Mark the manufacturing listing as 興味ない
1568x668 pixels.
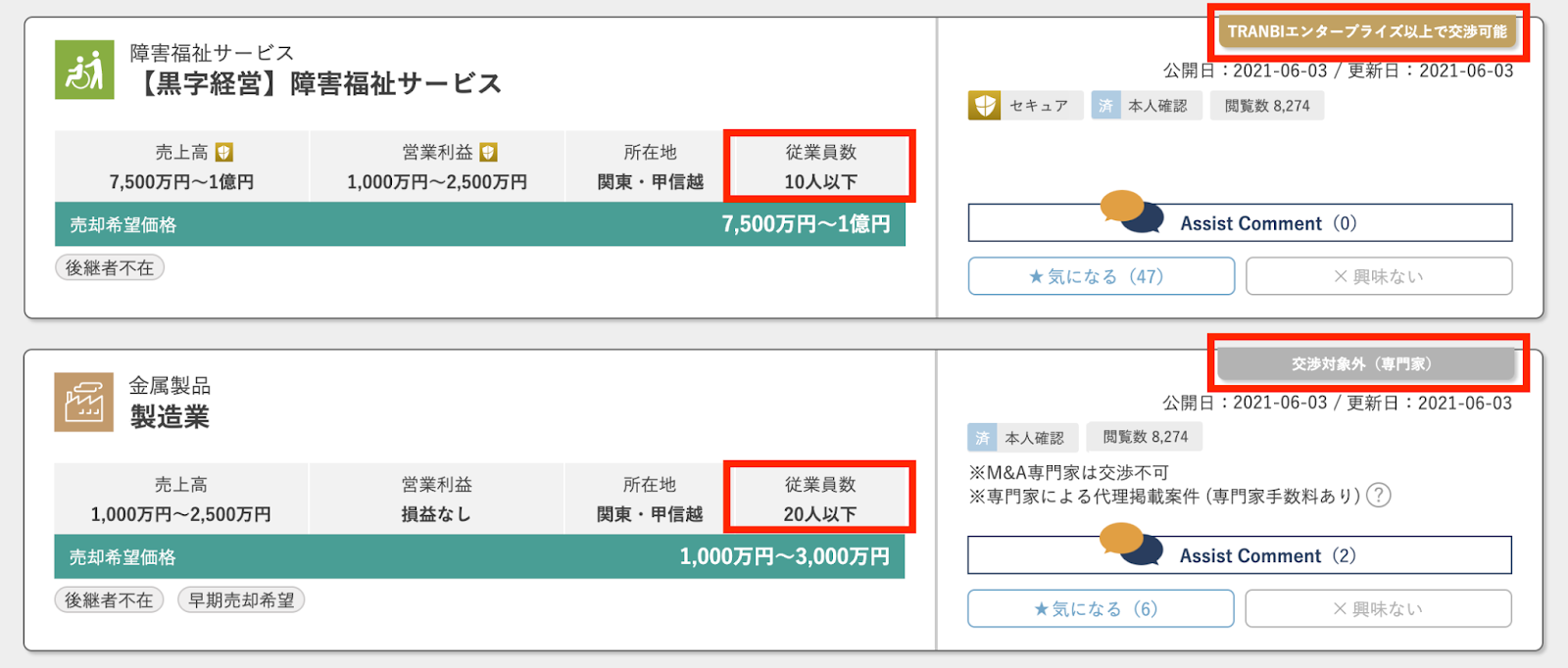tap(1377, 609)
